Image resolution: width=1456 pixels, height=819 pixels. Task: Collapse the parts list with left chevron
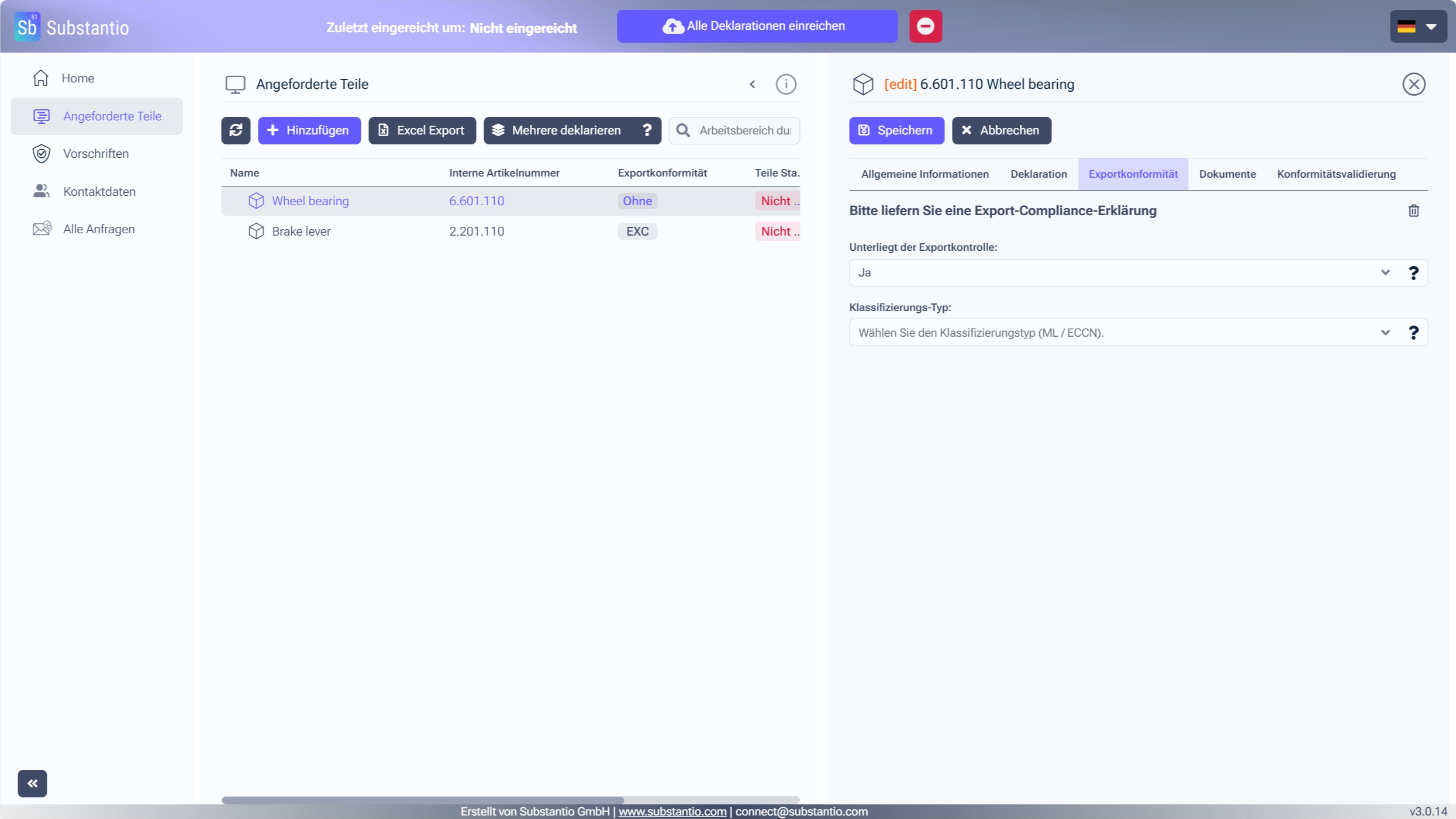753,84
